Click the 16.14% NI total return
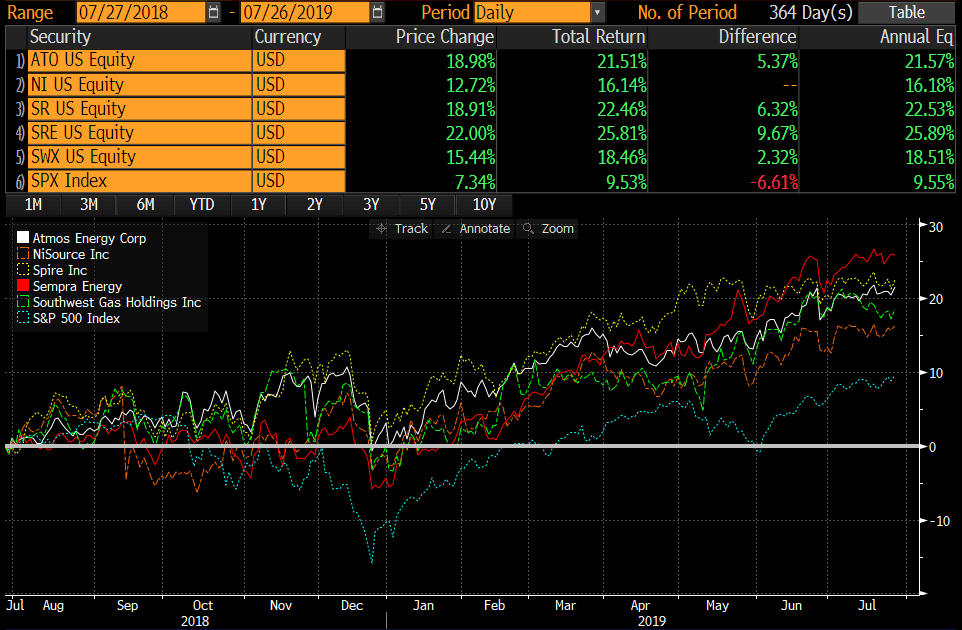This screenshot has width=962, height=630. (622, 85)
